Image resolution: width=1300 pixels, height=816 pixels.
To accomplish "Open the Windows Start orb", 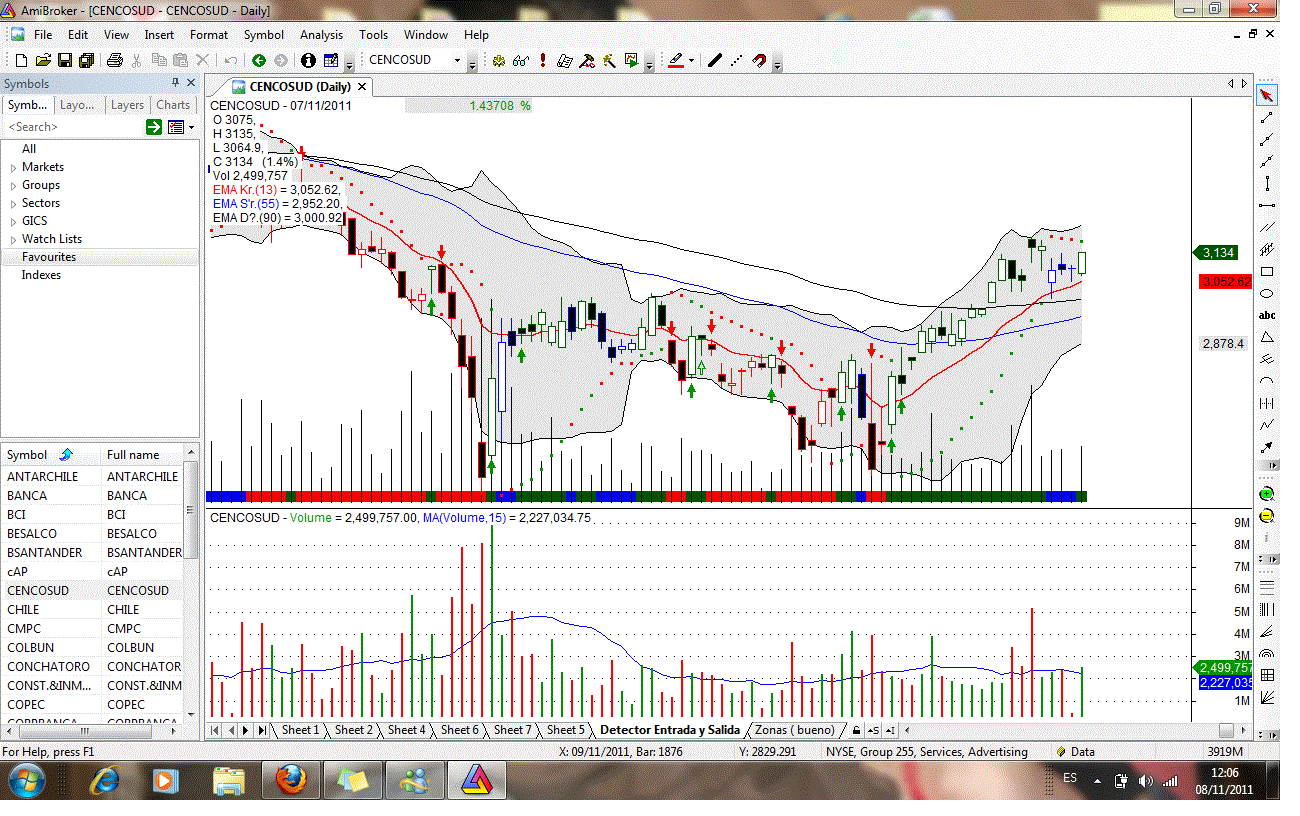I will click(25, 780).
